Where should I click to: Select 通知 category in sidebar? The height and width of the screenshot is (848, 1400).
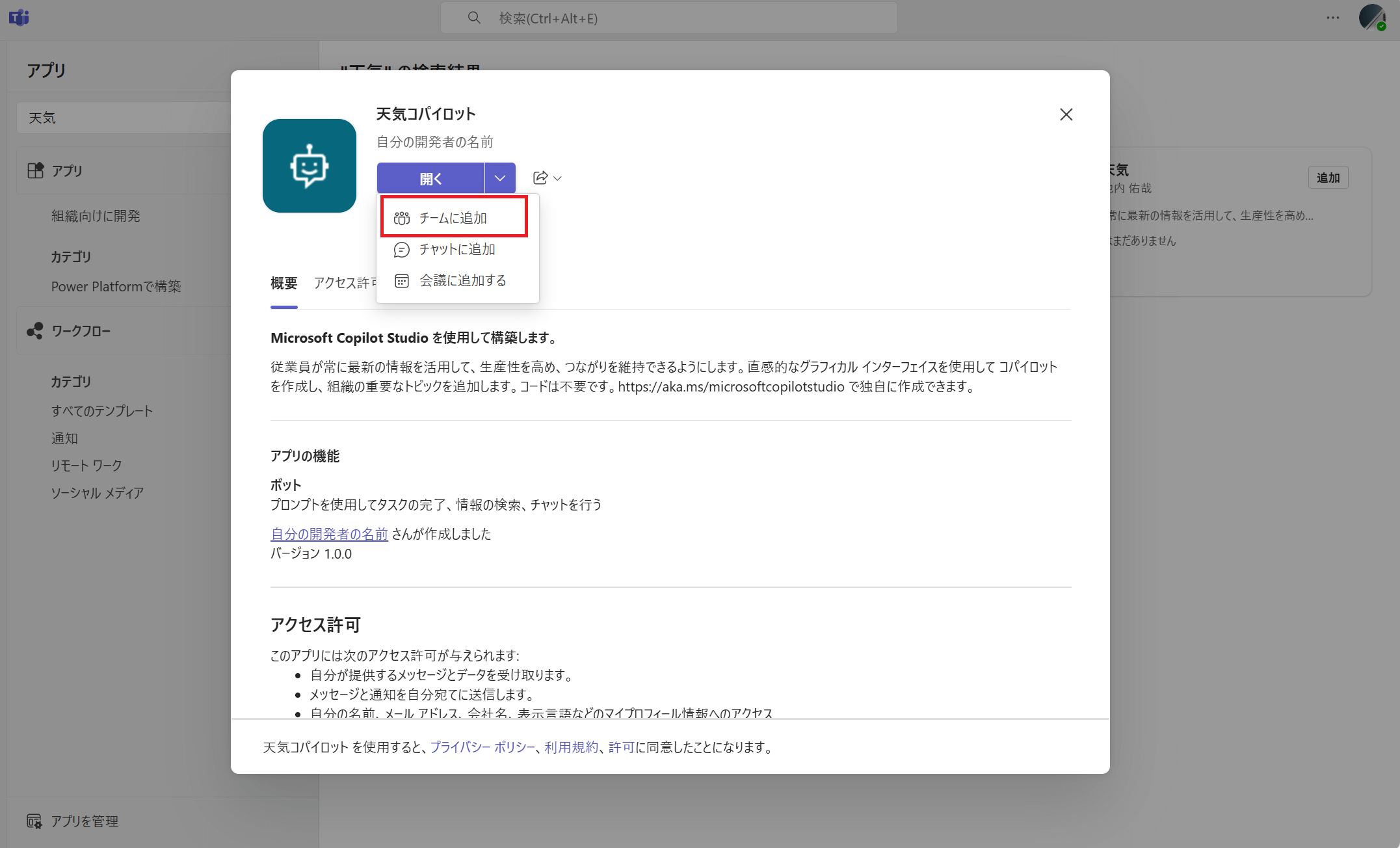pyautogui.click(x=64, y=438)
